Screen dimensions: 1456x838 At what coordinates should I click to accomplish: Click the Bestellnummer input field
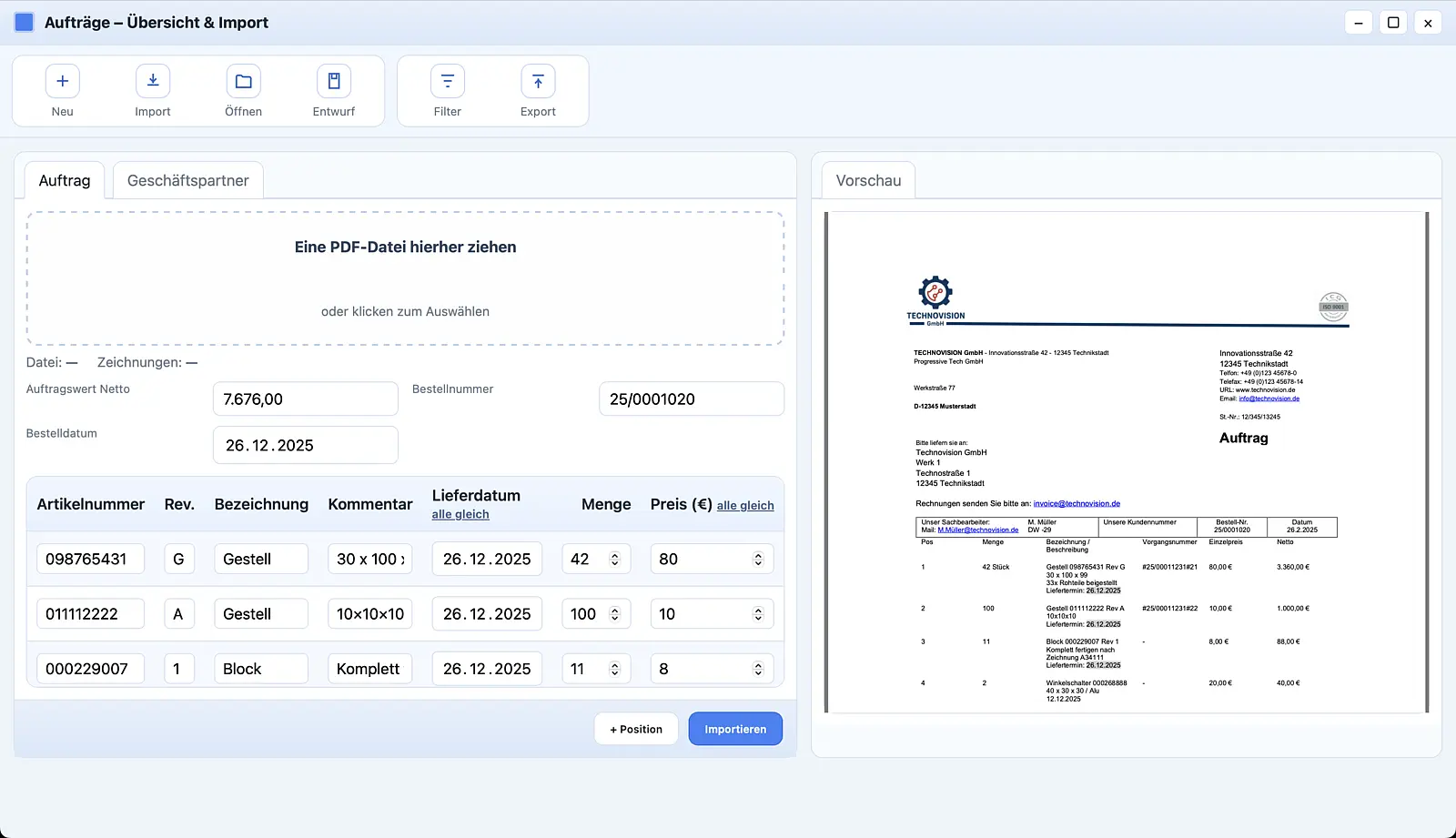(691, 399)
